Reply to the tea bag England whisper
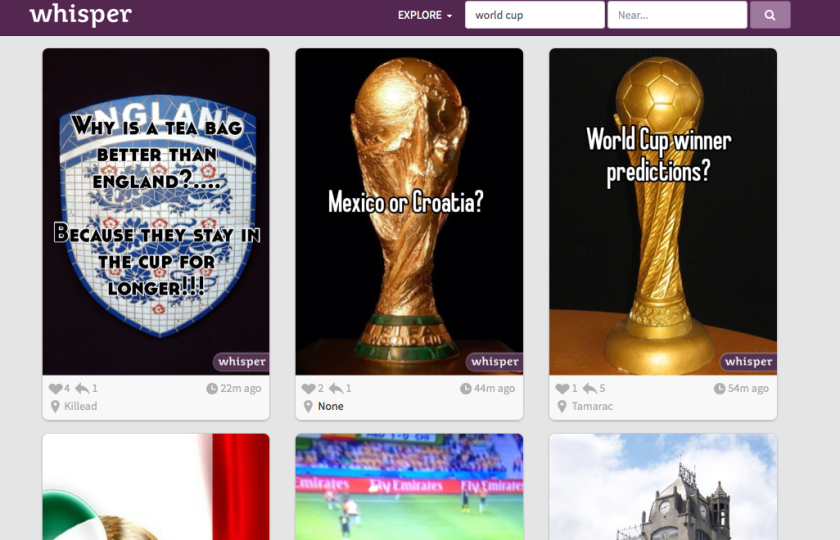840x540 pixels. tap(82, 388)
